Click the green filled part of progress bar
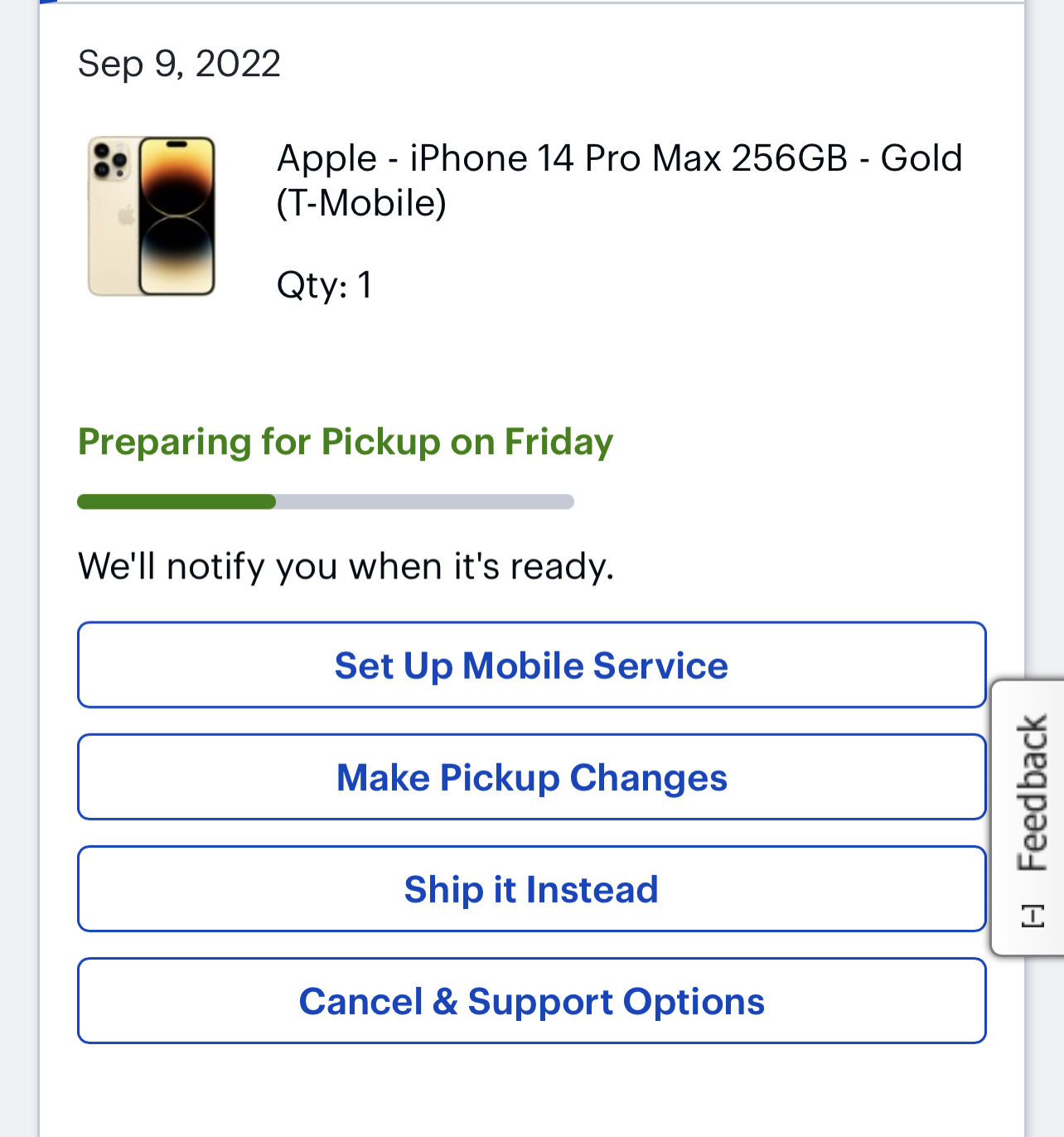The width and height of the screenshot is (1064, 1137). point(177,501)
